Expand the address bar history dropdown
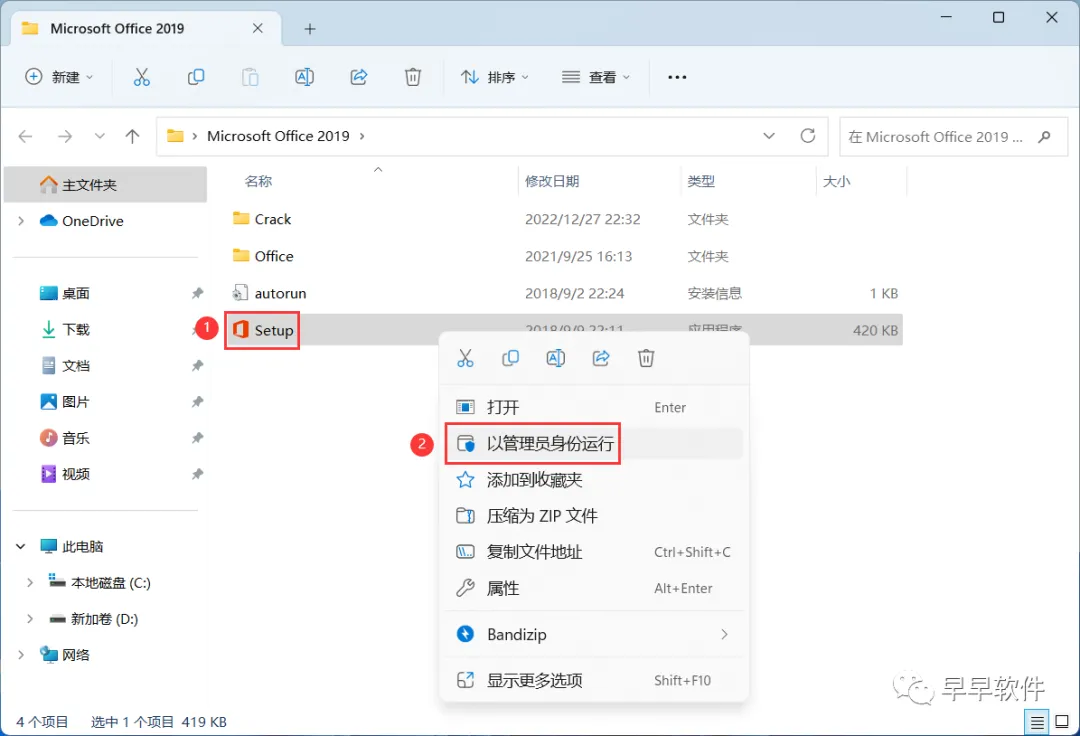Screen dimensions: 1080x736 tap(769, 136)
